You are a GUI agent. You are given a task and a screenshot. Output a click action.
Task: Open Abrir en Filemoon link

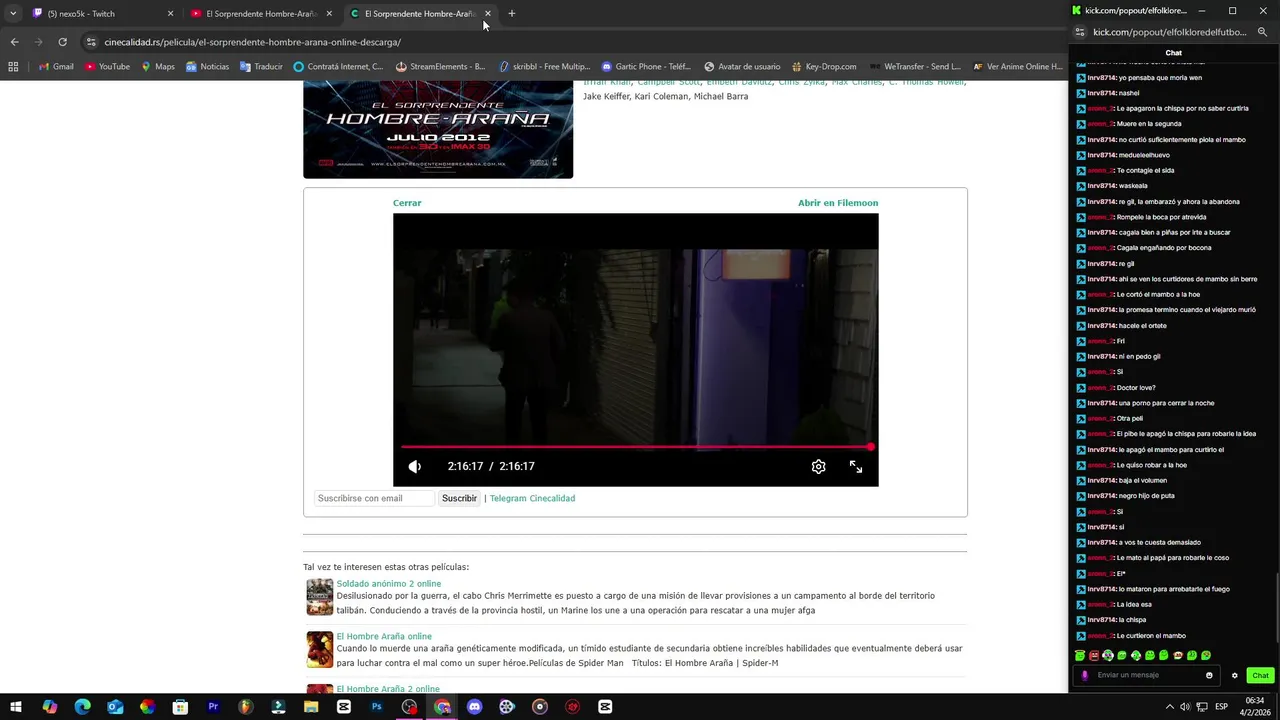[x=838, y=203]
